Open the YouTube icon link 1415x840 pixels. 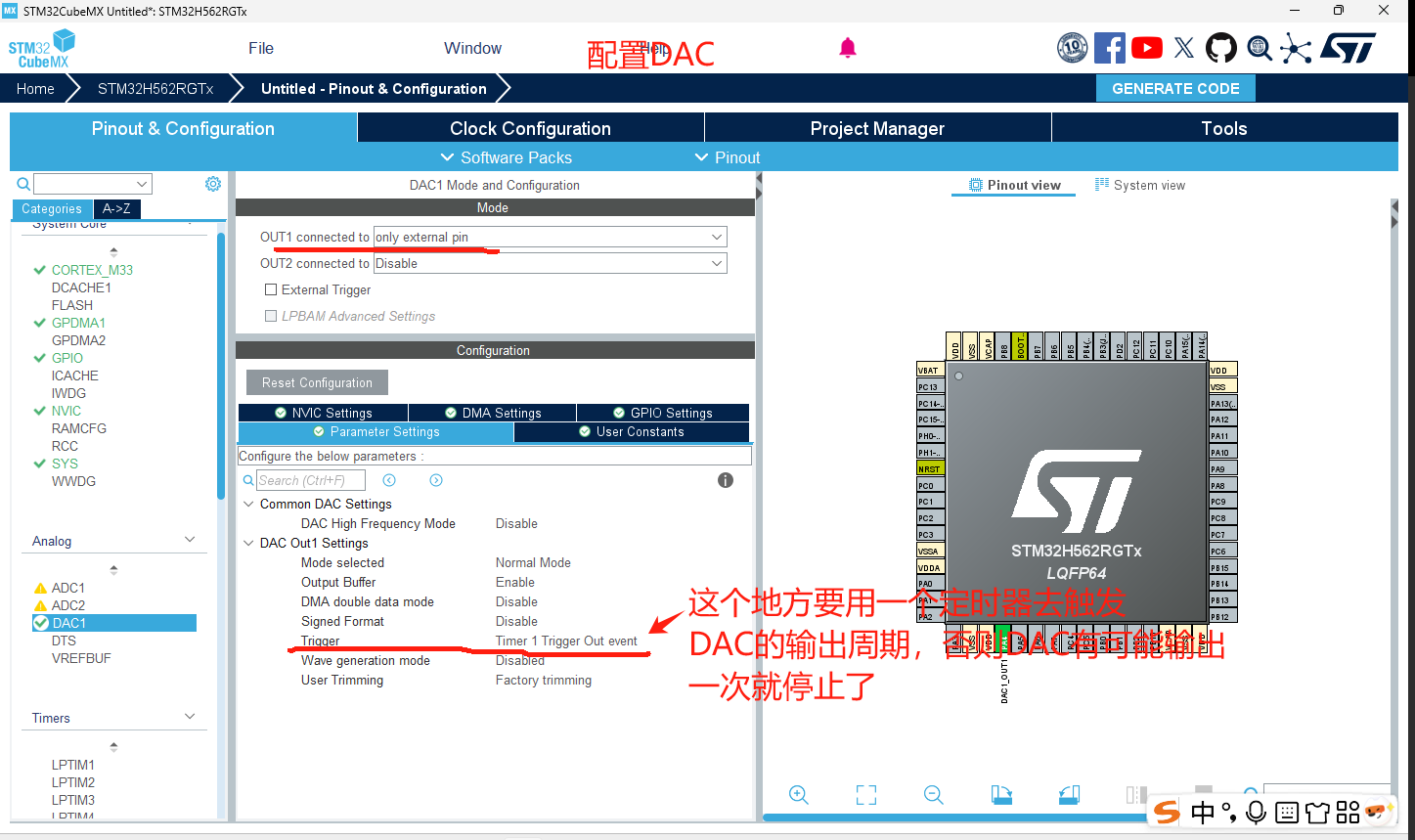tap(1147, 47)
